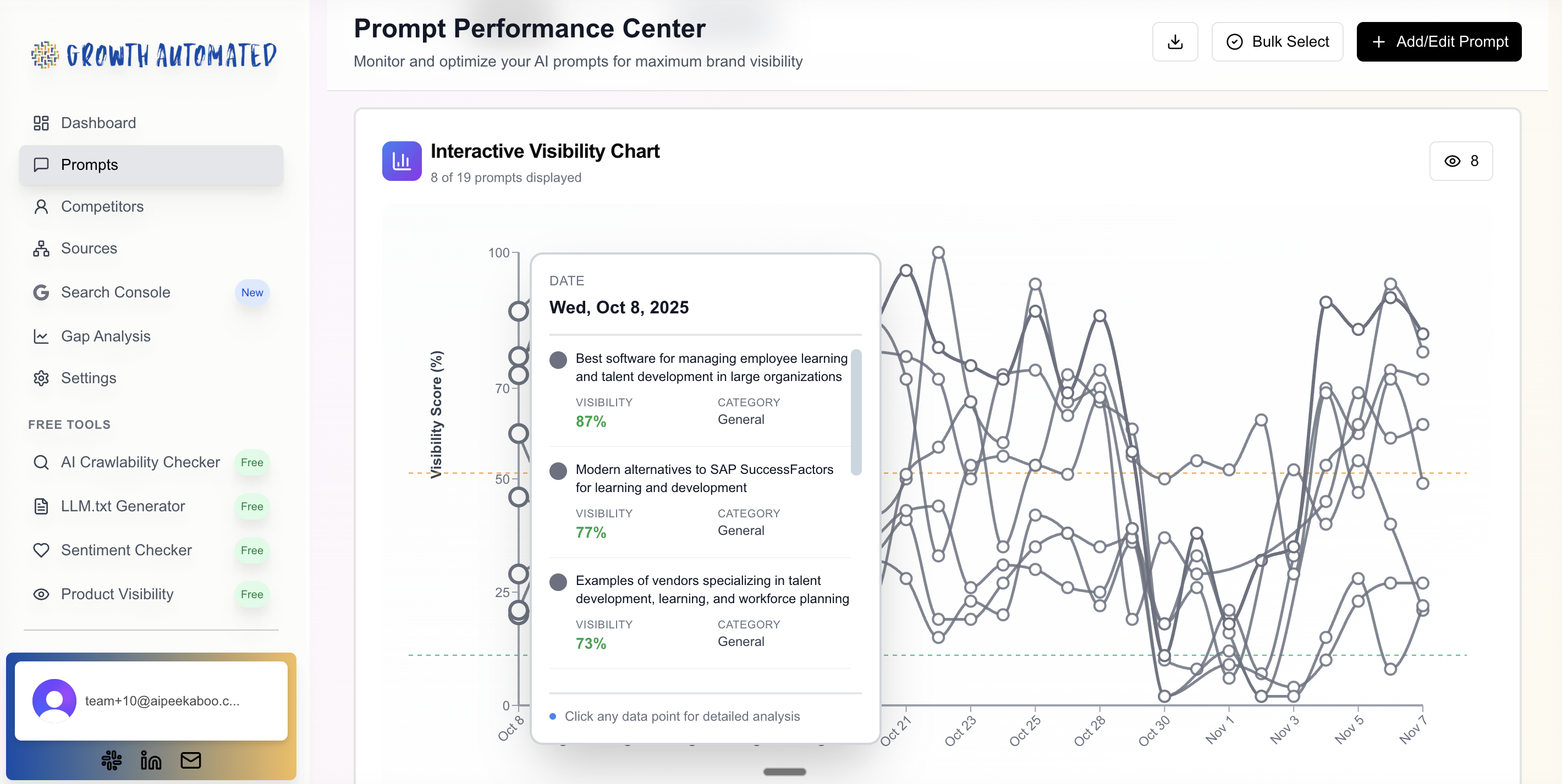
Task: Enable Bulk Select mode
Action: click(x=1277, y=42)
